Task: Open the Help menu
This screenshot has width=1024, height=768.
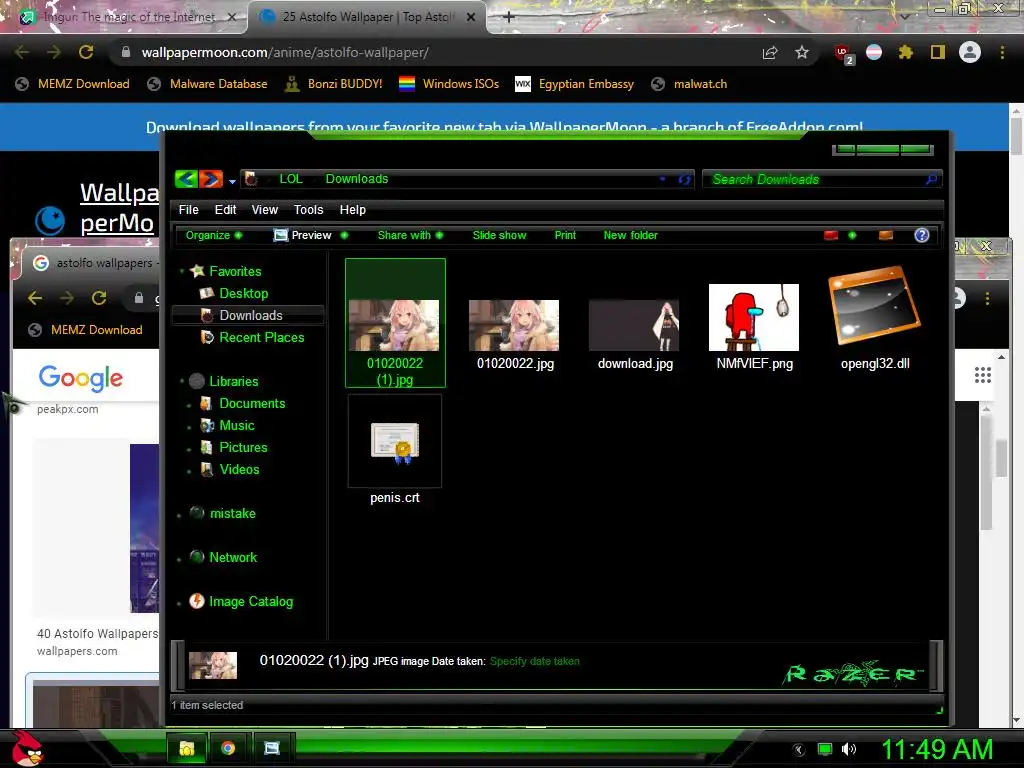Action: point(353,210)
